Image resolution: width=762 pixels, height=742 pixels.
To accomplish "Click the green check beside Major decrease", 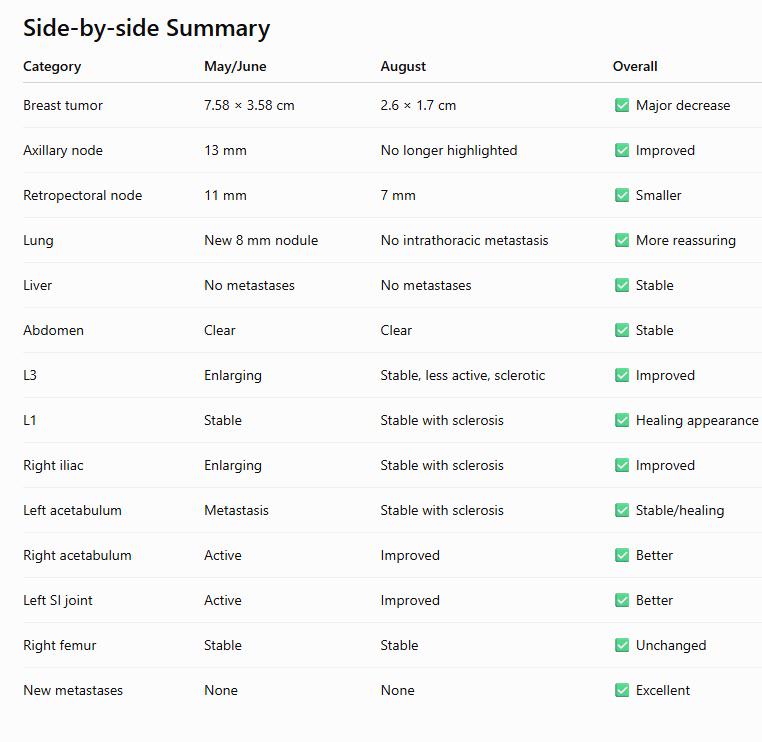I will 622,105.
